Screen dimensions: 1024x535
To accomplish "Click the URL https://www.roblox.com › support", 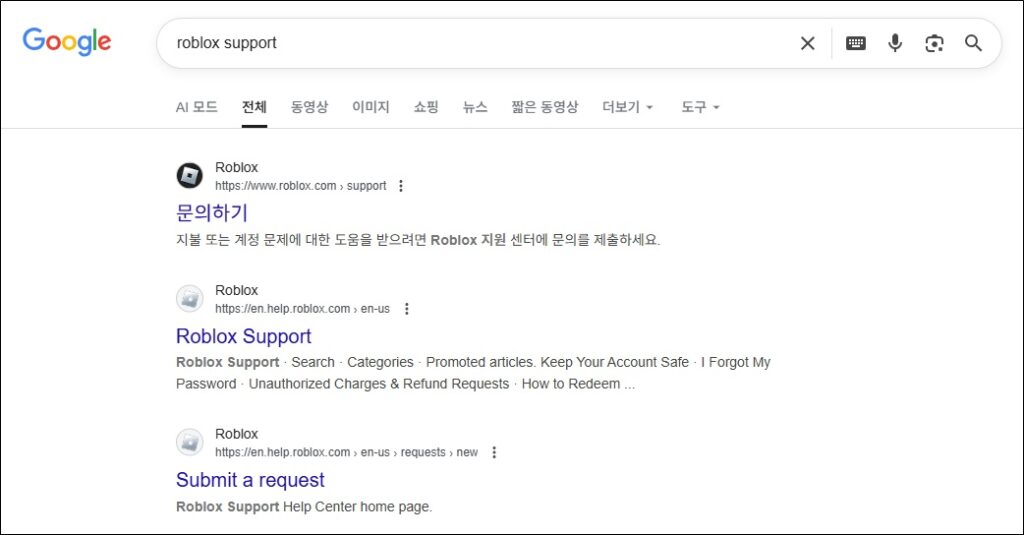I will (300, 186).
